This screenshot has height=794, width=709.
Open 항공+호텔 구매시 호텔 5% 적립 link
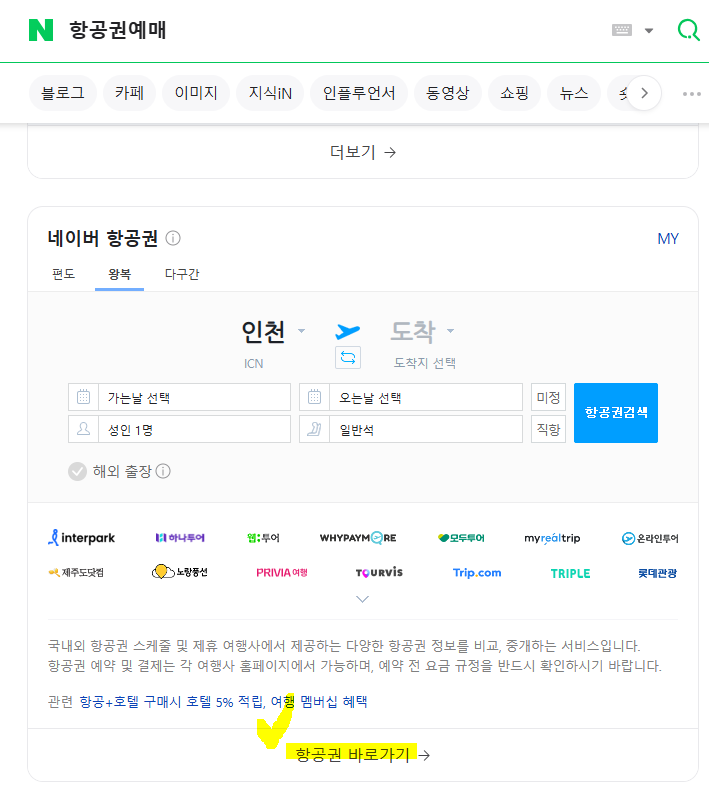171,702
